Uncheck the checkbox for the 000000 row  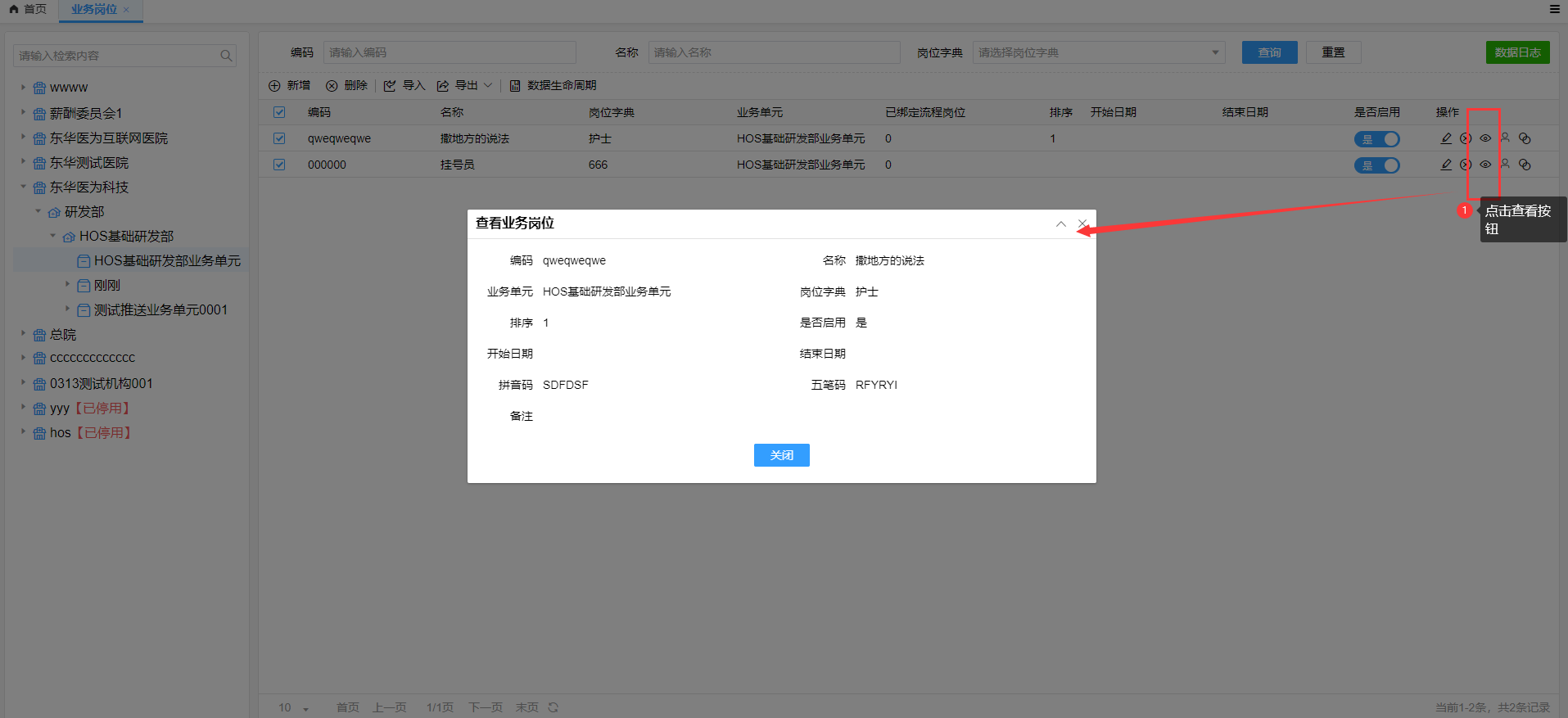(279, 165)
